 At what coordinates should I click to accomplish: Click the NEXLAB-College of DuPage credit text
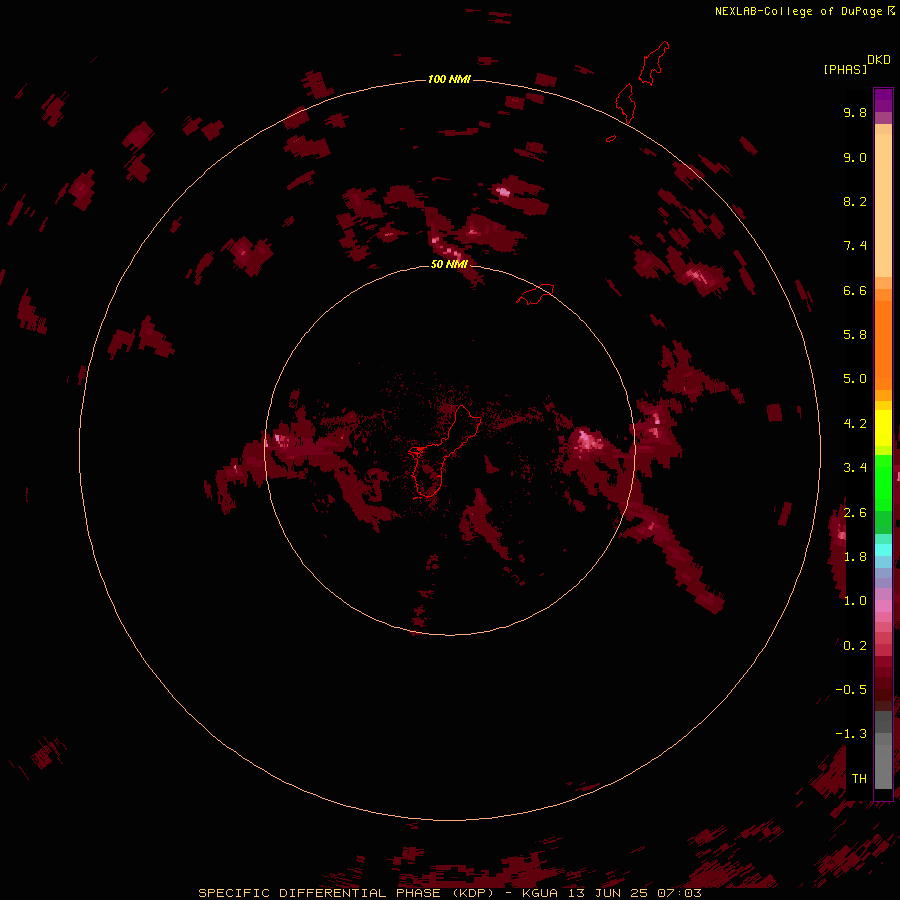coord(798,11)
